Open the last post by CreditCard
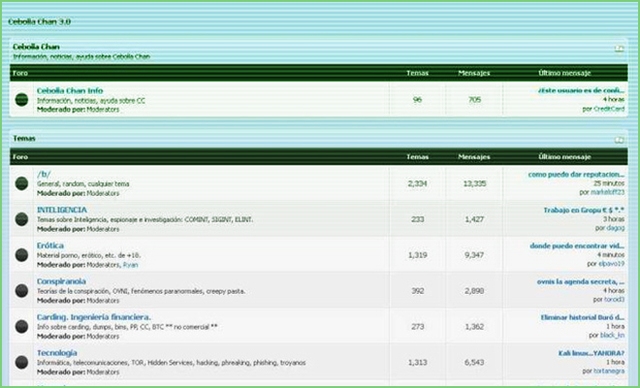The height and width of the screenshot is (388, 640). point(582,90)
